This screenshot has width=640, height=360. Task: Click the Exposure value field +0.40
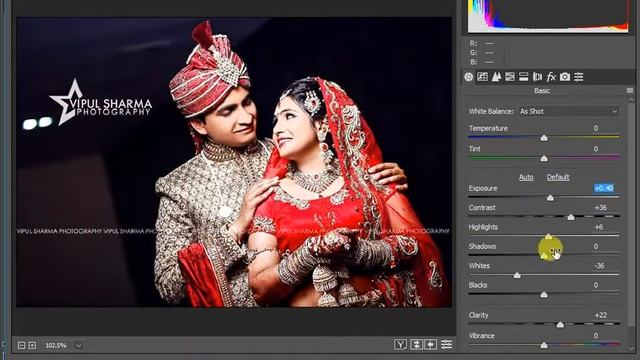coord(604,188)
